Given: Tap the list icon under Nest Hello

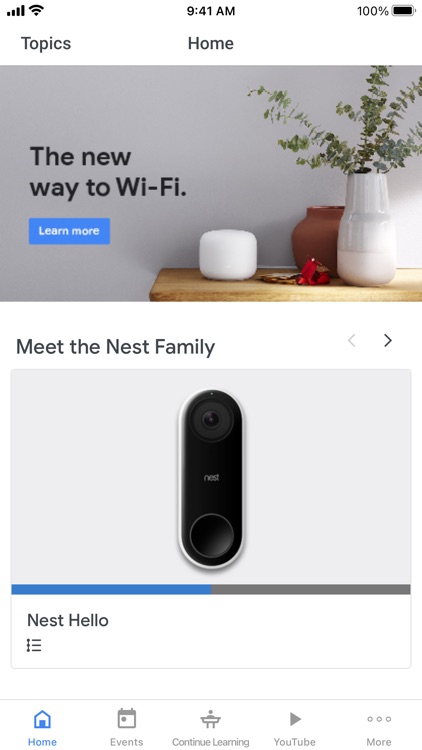Looking at the screenshot, I should 34,645.
